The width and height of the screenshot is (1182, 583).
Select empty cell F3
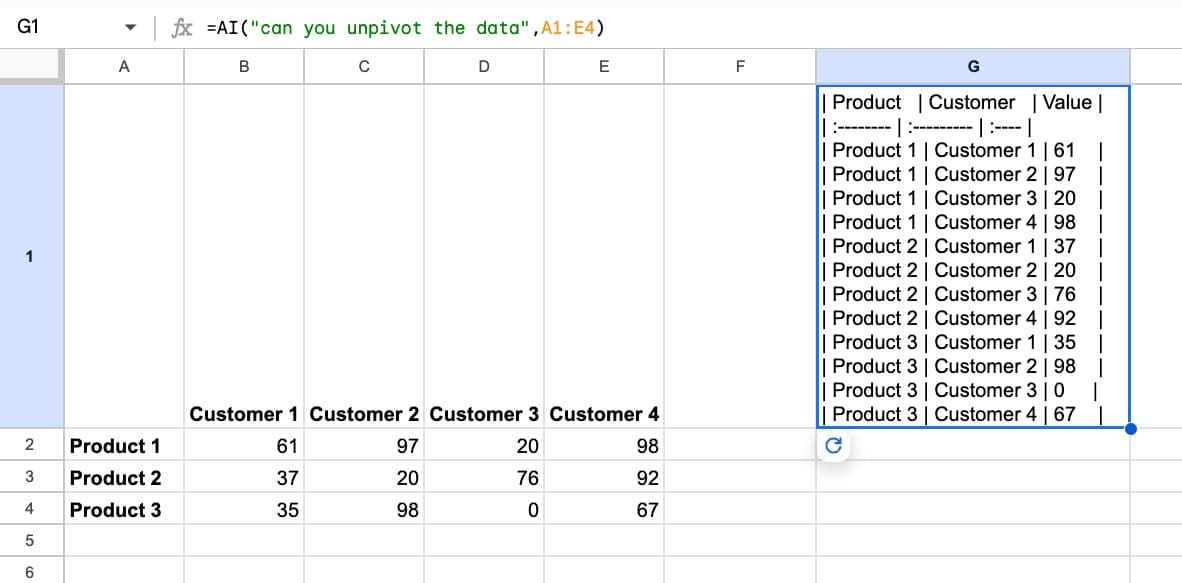(740, 477)
